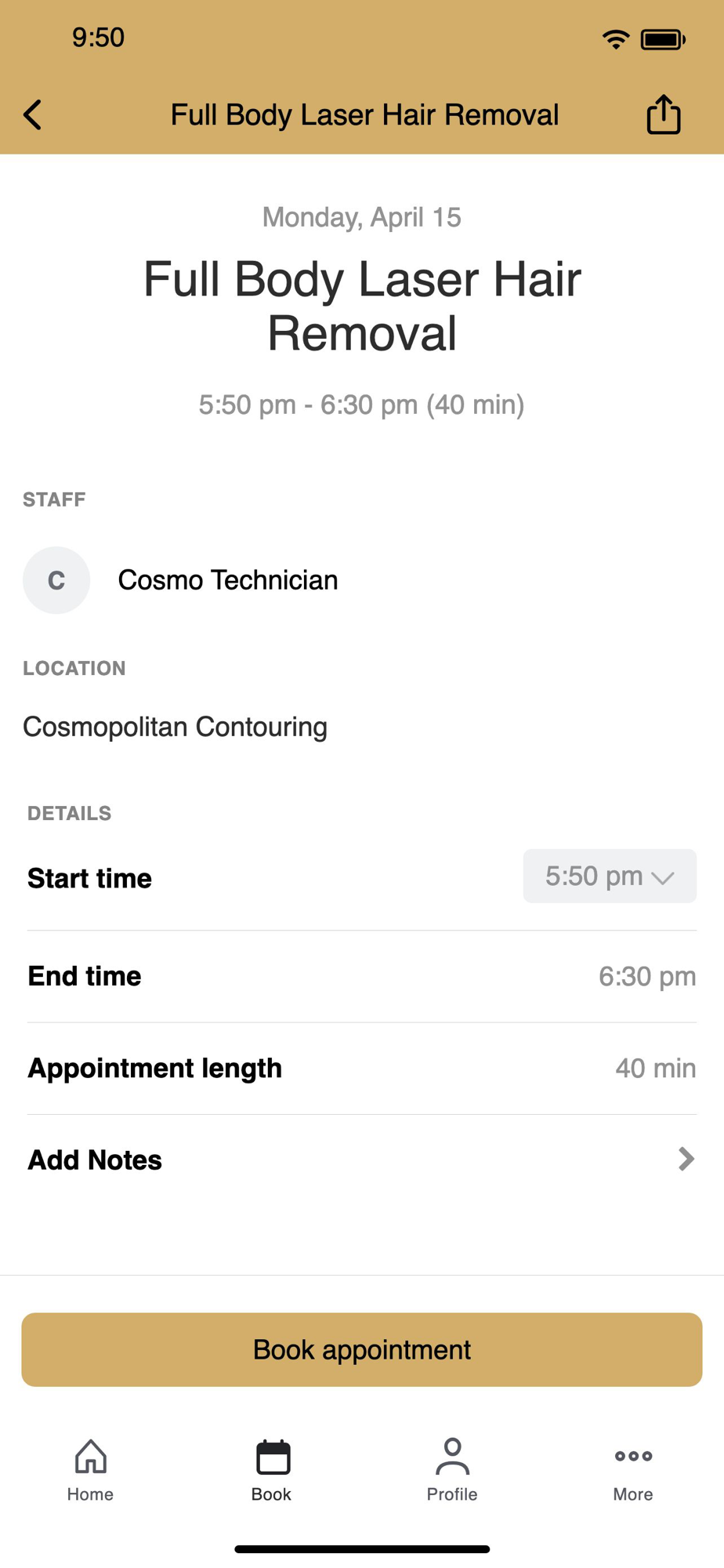
Task: Tap the End time 6:30 pm row
Action: [362, 976]
